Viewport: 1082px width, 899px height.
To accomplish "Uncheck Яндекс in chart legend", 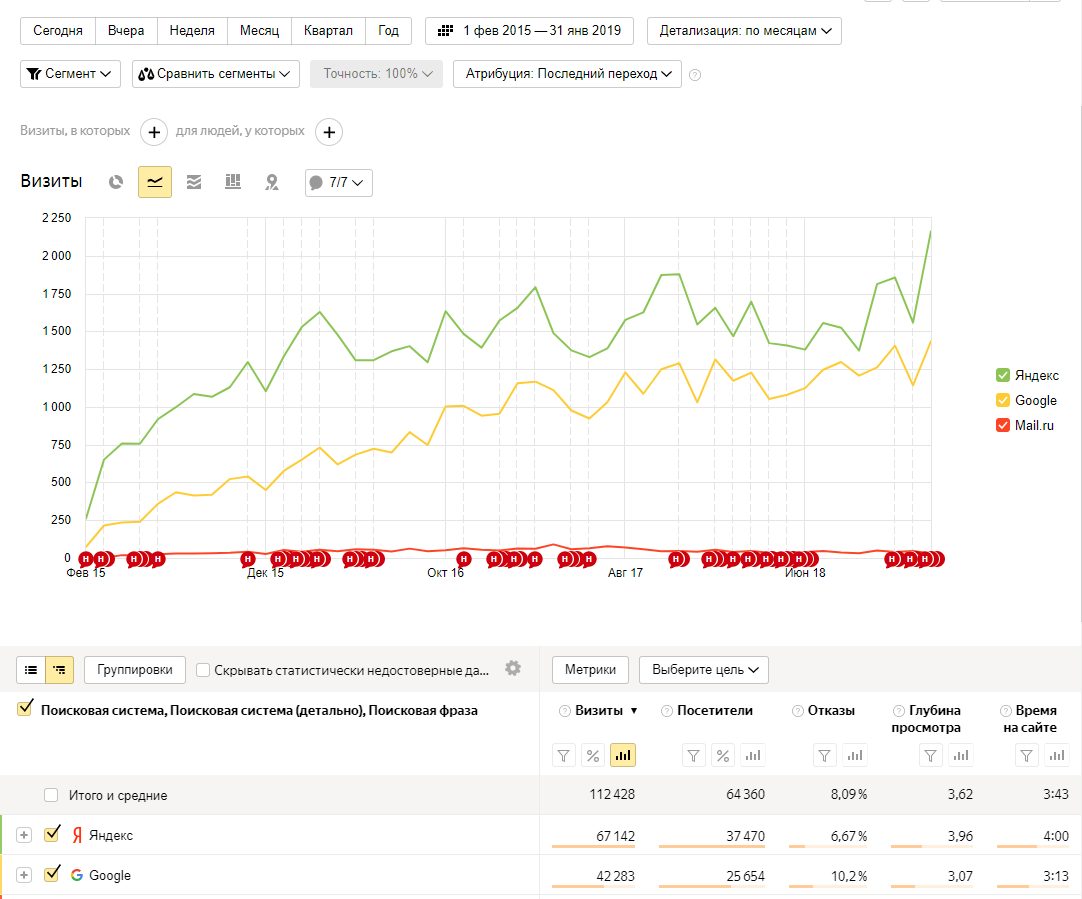I will [1003, 375].
